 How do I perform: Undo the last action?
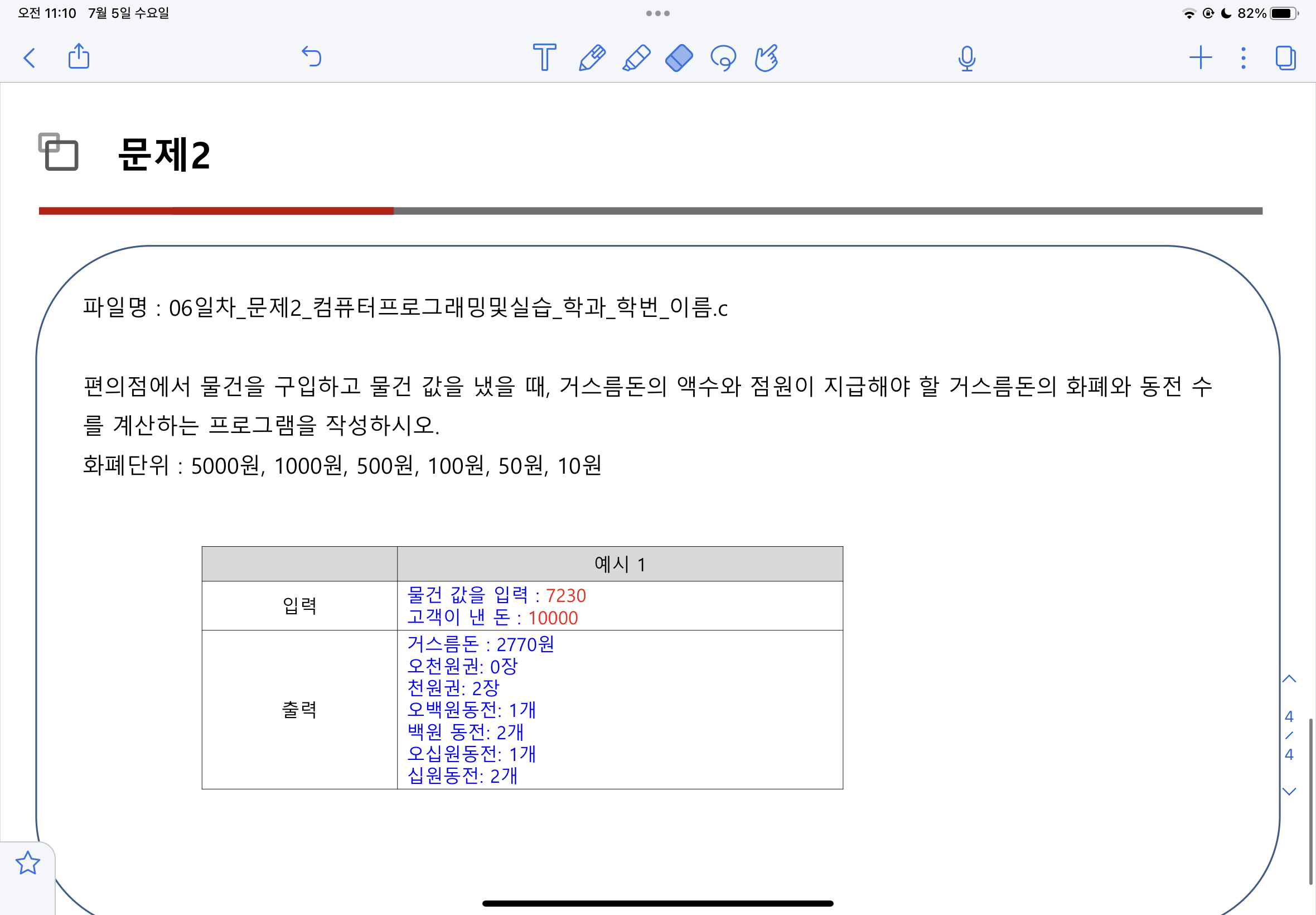tap(312, 57)
